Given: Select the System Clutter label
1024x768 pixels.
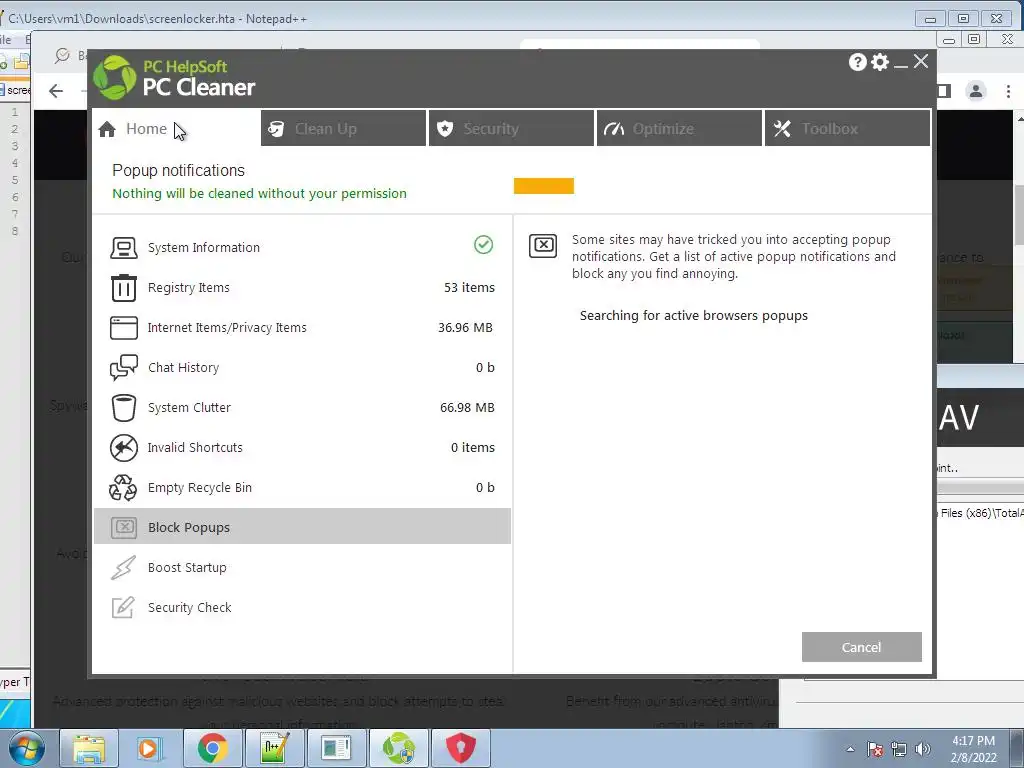Looking at the screenshot, I should tap(189, 408).
